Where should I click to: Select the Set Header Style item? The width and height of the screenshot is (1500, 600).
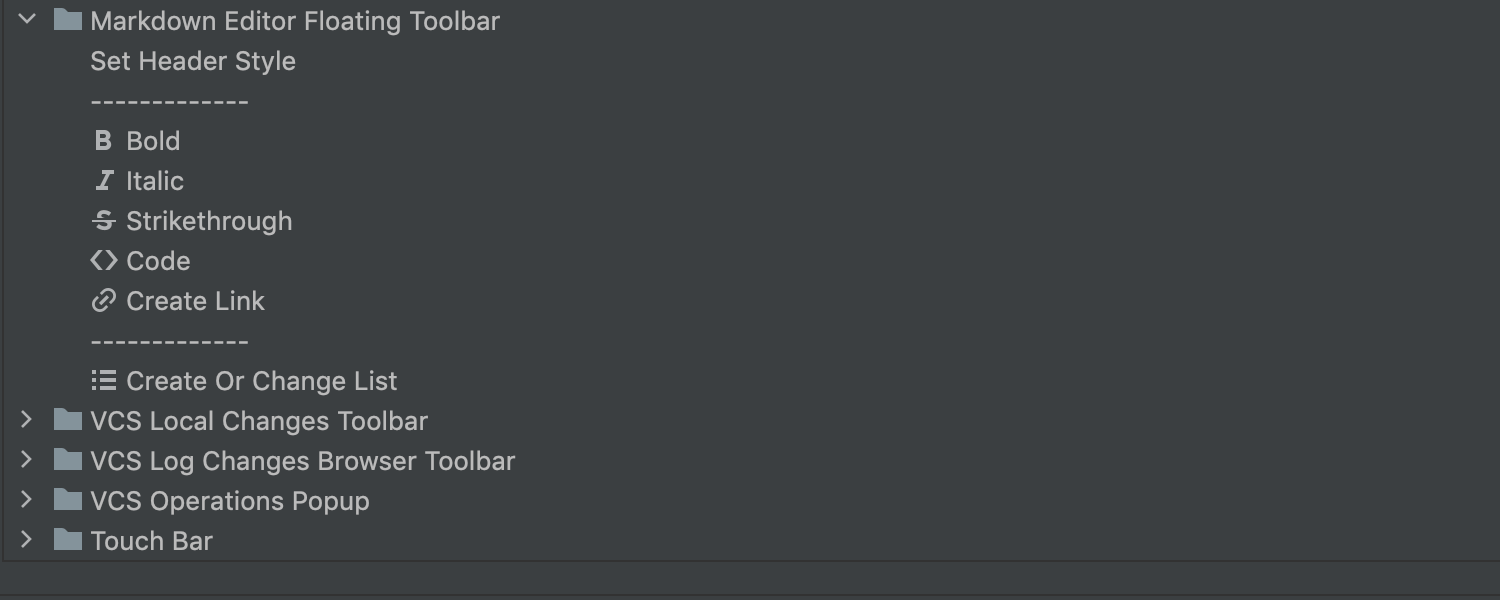193,61
